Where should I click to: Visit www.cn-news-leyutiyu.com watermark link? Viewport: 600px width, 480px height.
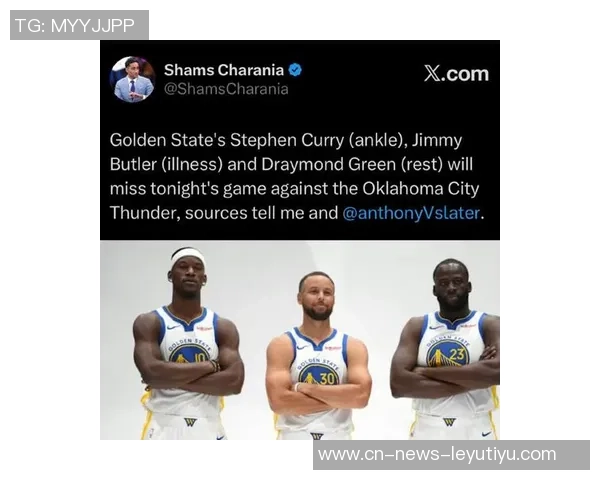click(x=437, y=454)
